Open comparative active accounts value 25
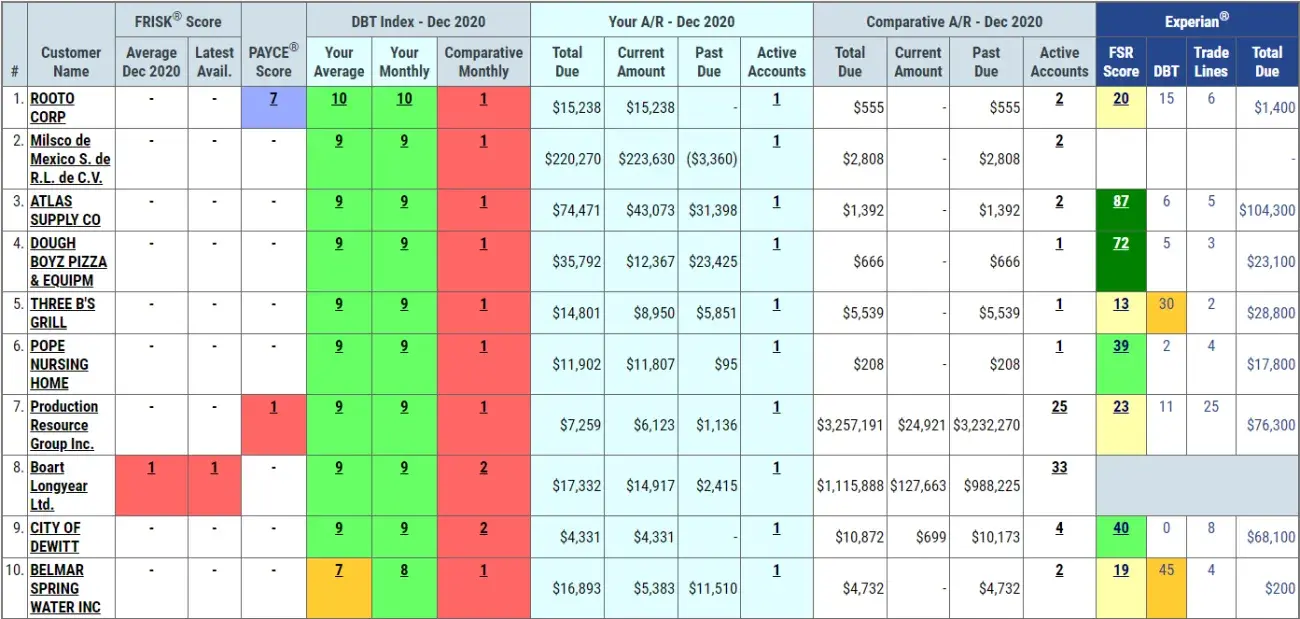The width and height of the screenshot is (1300, 619). (x=1059, y=406)
